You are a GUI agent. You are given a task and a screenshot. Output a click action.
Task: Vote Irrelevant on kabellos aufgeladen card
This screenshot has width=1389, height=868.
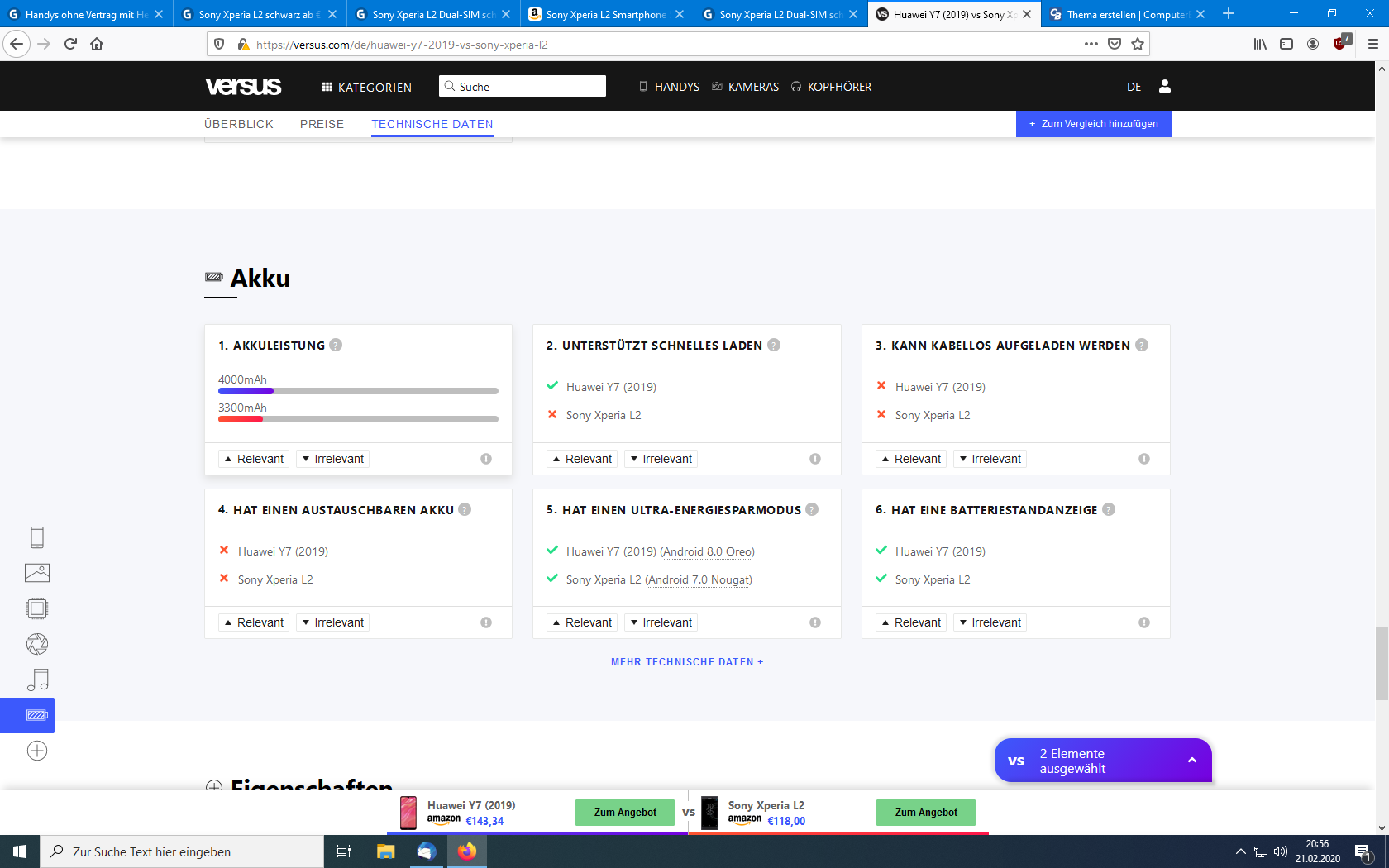[990, 459]
